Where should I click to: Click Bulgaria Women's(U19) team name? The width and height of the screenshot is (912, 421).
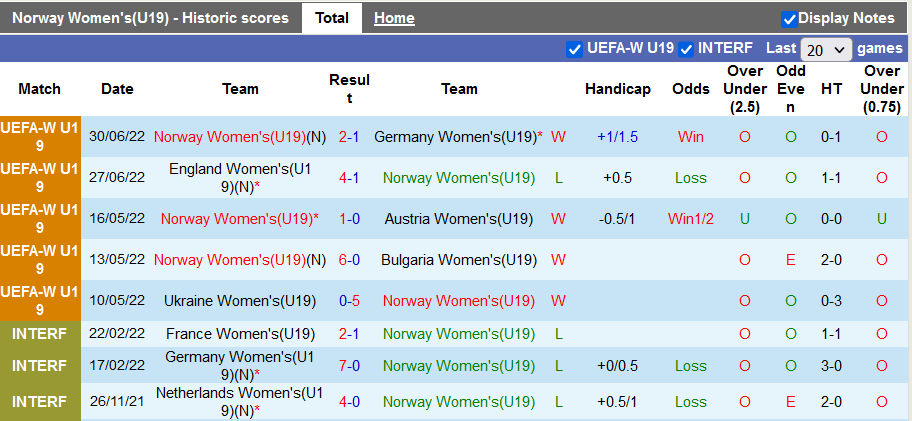point(459,260)
